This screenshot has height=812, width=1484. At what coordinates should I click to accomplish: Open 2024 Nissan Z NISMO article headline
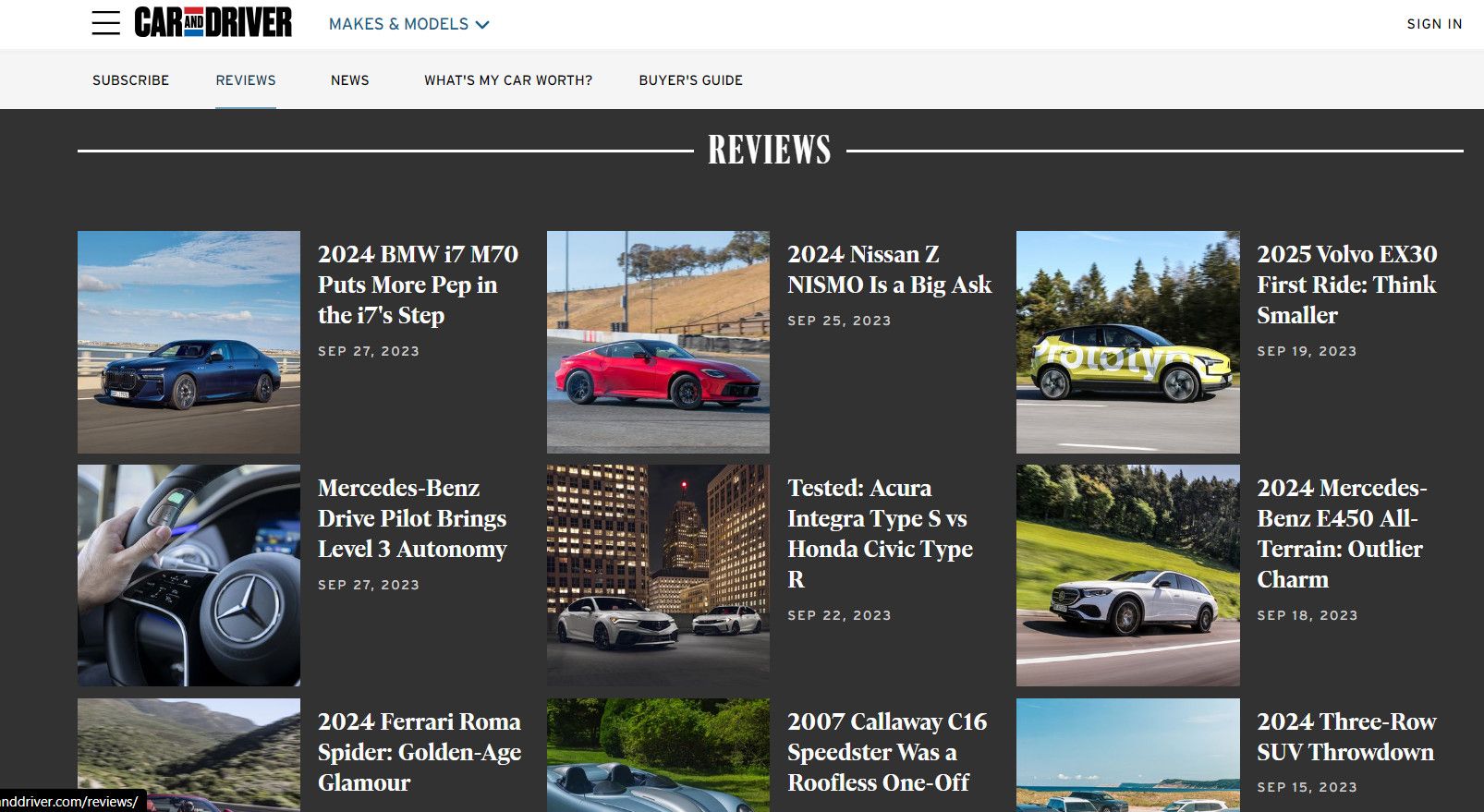[889, 269]
